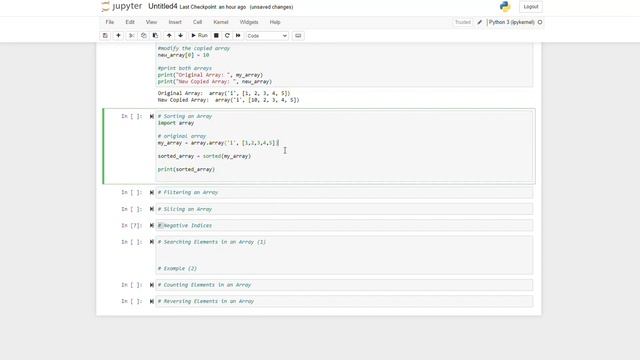The image size is (640, 360).
Task: Click the Reversing Elements in an Array cell
Action: pyautogui.click(x=344, y=301)
